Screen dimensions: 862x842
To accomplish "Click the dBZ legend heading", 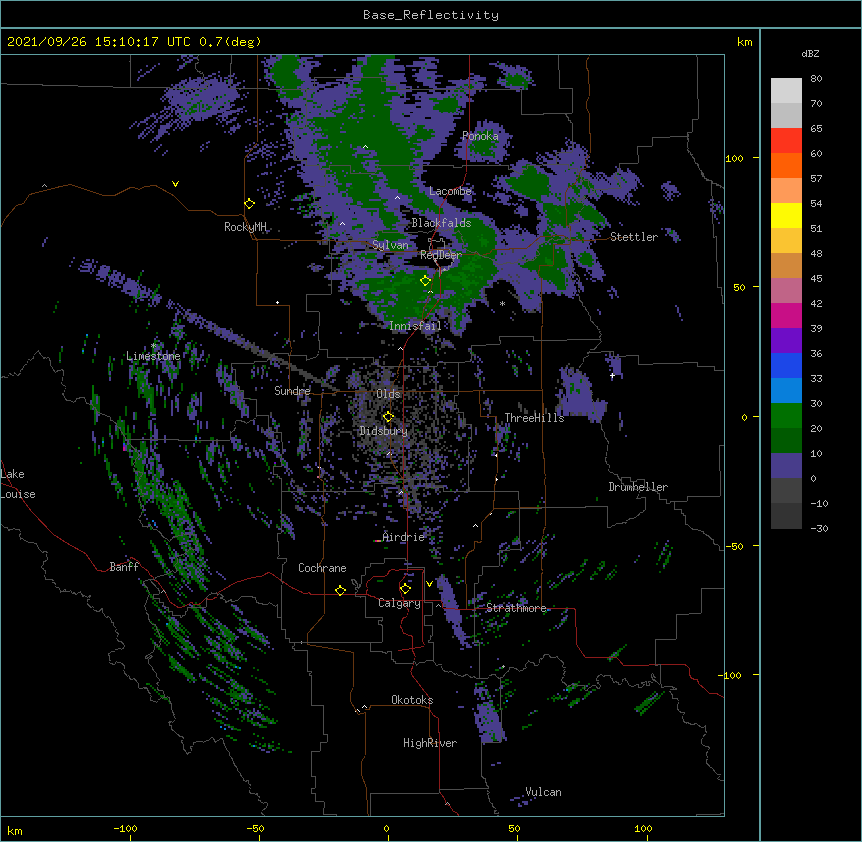I will coord(810,54).
